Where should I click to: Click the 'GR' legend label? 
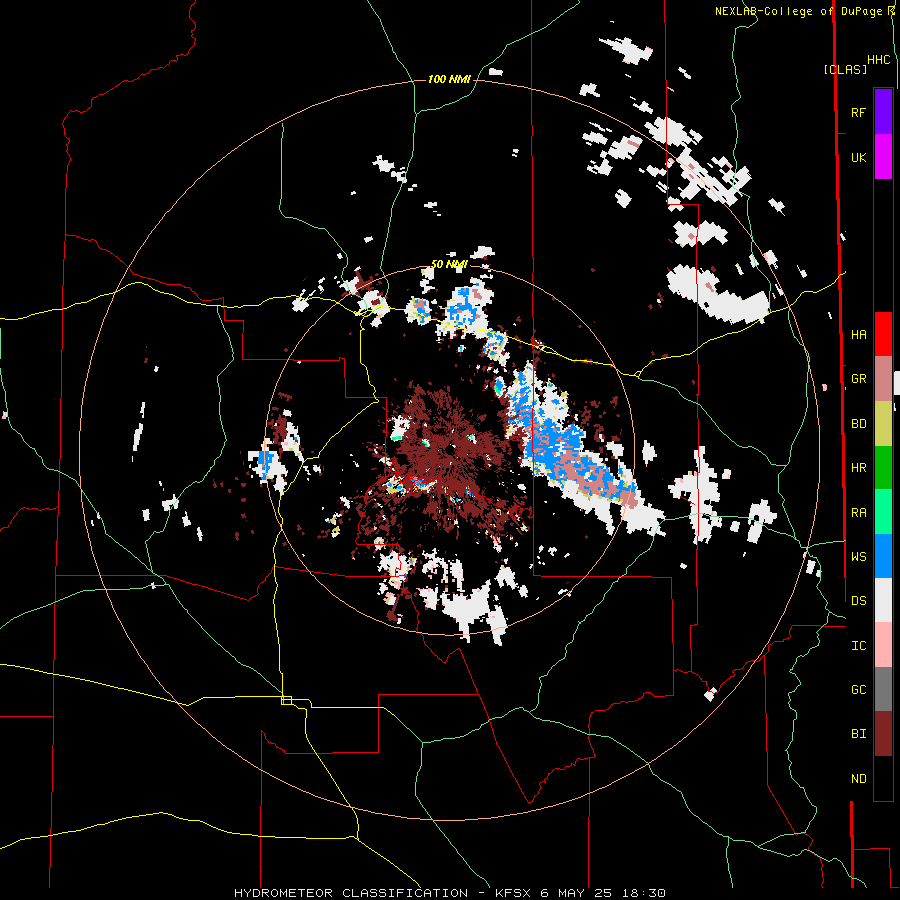[x=858, y=379]
